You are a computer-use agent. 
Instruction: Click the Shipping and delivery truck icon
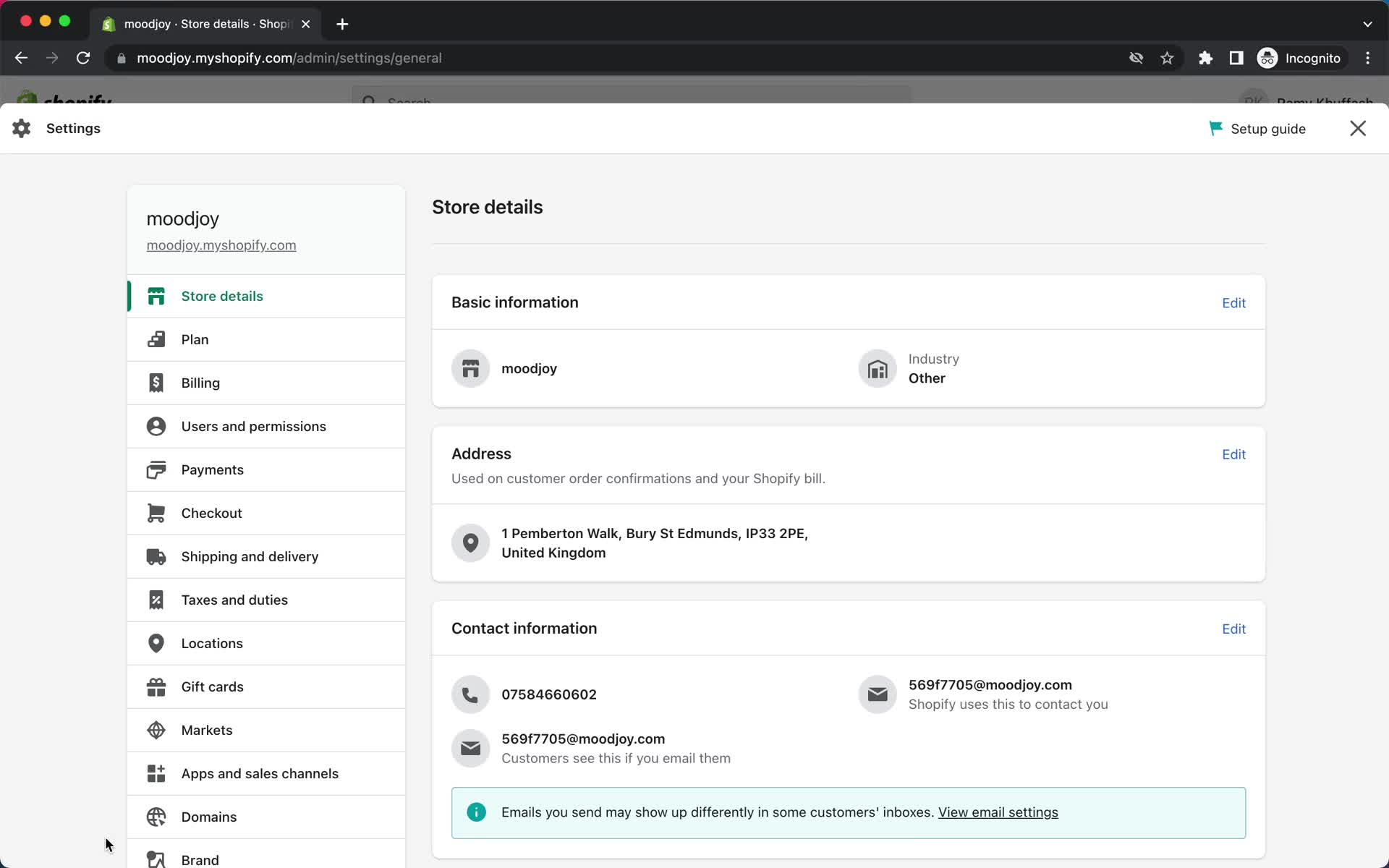point(156,556)
